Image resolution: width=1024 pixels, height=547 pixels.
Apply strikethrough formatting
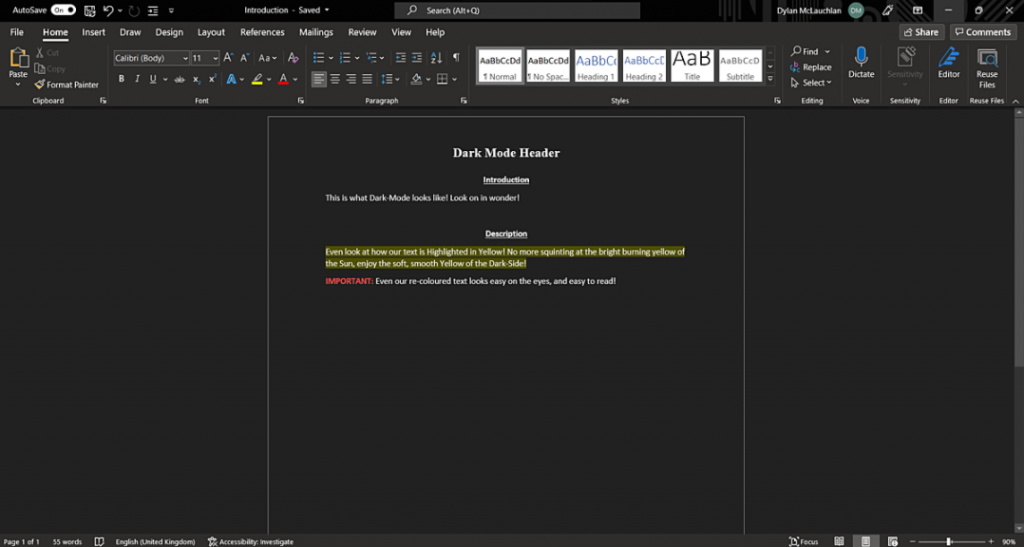coord(179,80)
